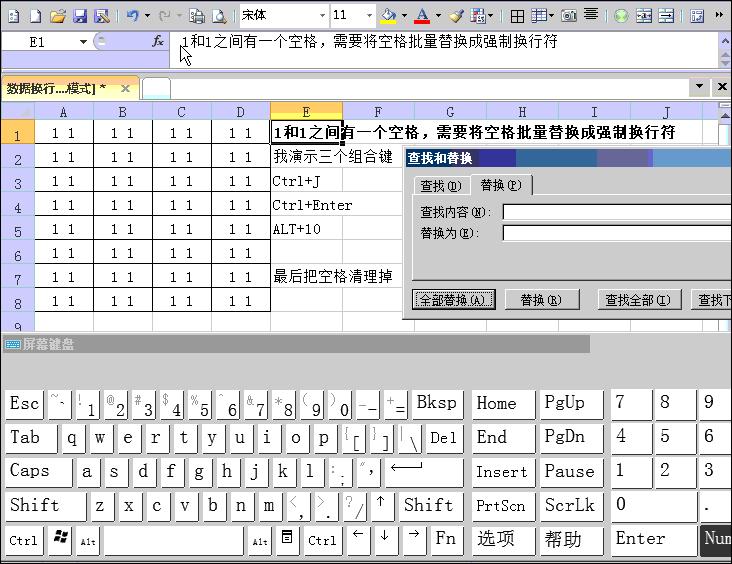Click the Save floppy disk icon
732x564 pixels.
tap(80, 16)
